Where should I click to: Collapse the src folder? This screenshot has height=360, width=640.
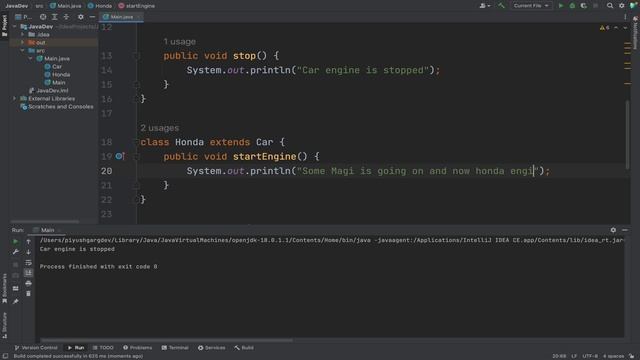22,51
